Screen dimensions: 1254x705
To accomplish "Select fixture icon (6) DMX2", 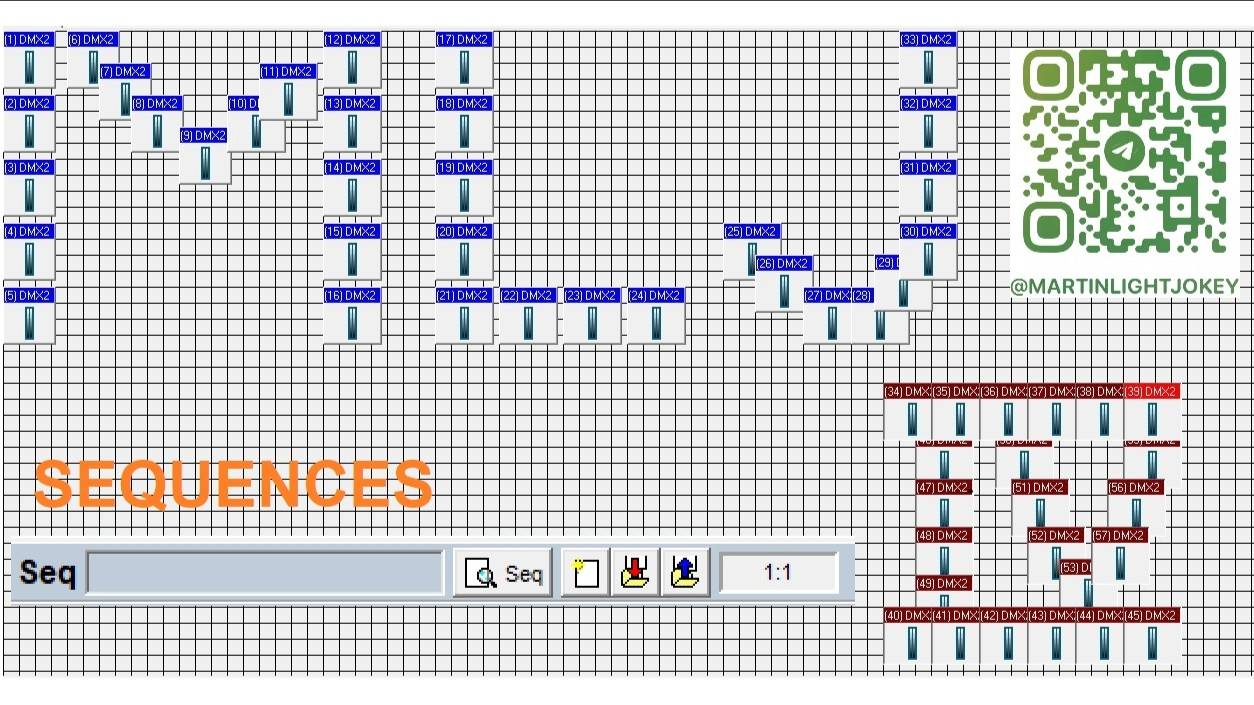I will click(93, 60).
